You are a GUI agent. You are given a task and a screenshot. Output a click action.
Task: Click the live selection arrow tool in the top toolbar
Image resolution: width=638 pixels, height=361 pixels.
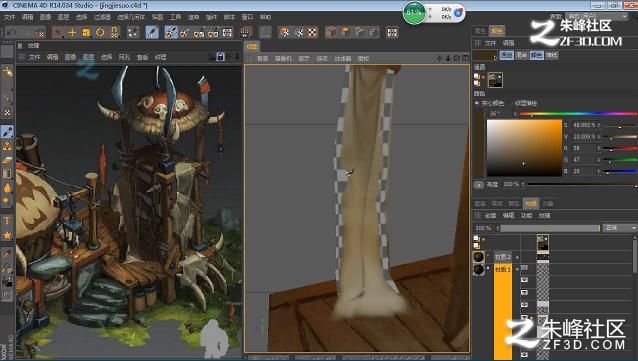[x=58, y=33]
